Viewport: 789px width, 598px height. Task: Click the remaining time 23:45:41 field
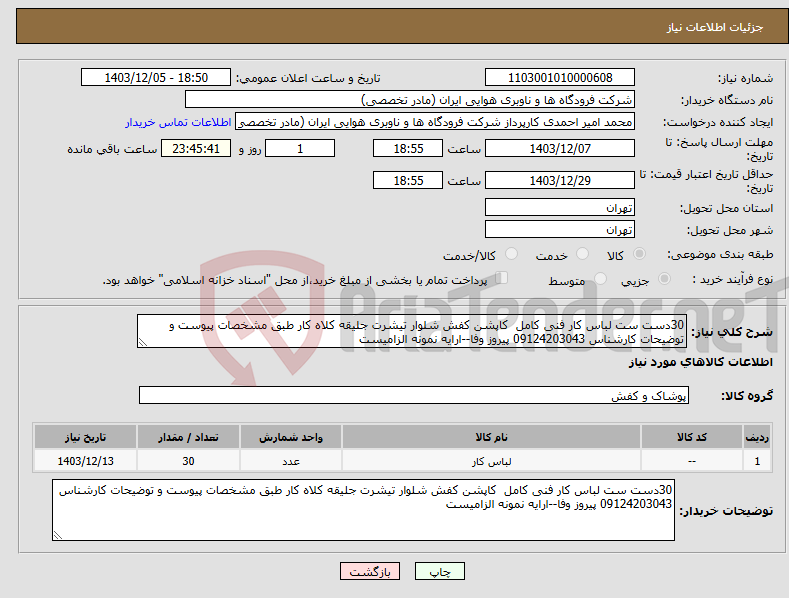196,148
